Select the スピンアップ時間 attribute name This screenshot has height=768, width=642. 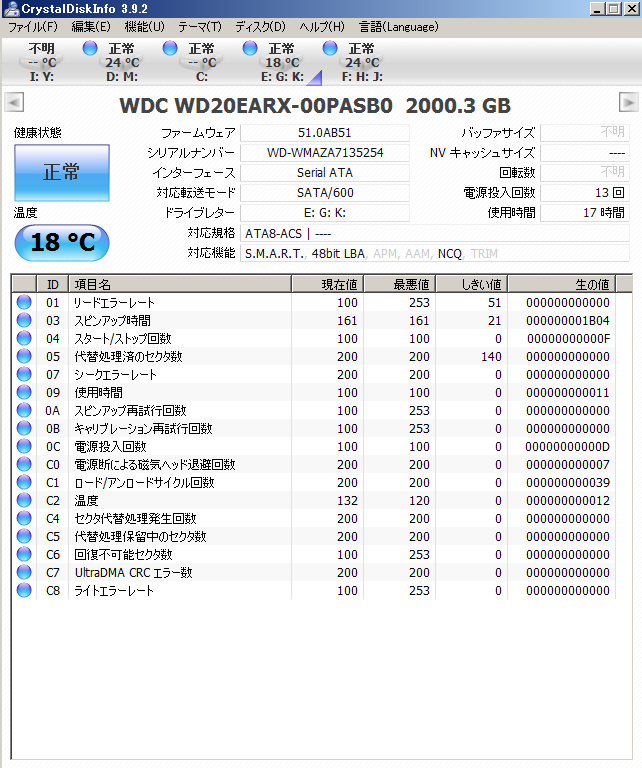point(113,321)
